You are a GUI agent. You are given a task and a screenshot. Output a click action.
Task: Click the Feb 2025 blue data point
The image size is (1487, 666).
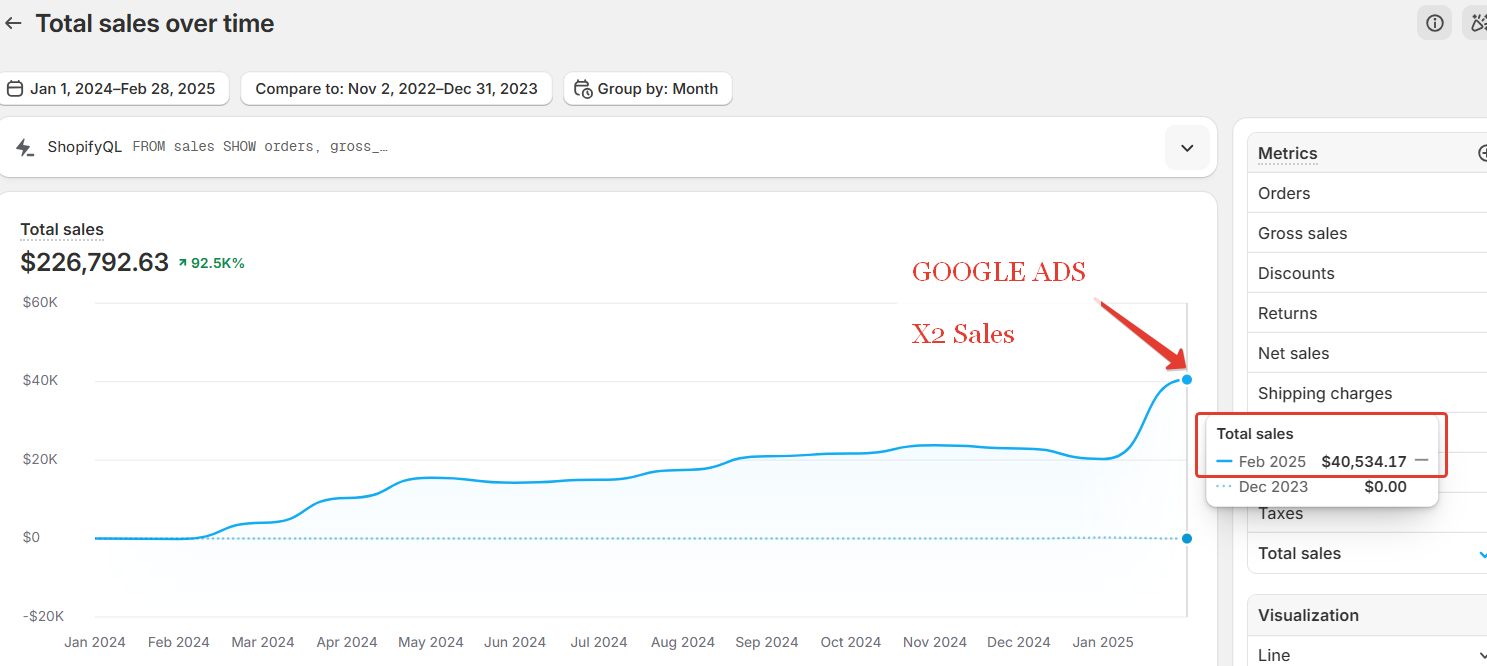tap(1186, 379)
